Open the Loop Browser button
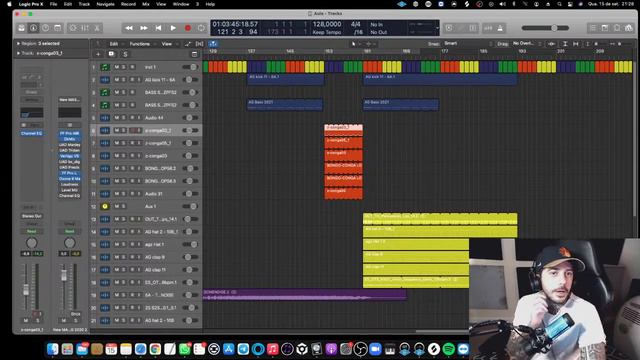This screenshot has width=640, height=360. [x=617, y=28]
